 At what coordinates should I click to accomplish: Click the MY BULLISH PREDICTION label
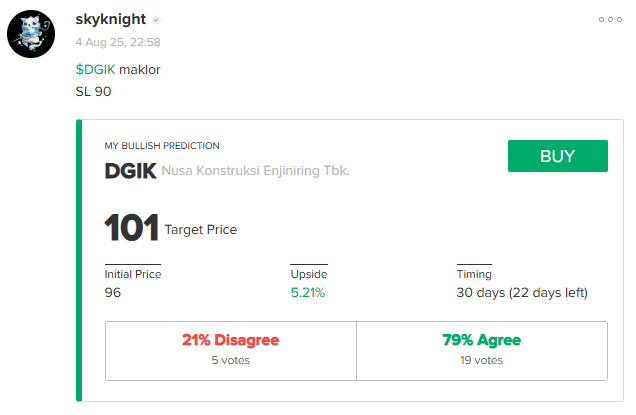162,146
